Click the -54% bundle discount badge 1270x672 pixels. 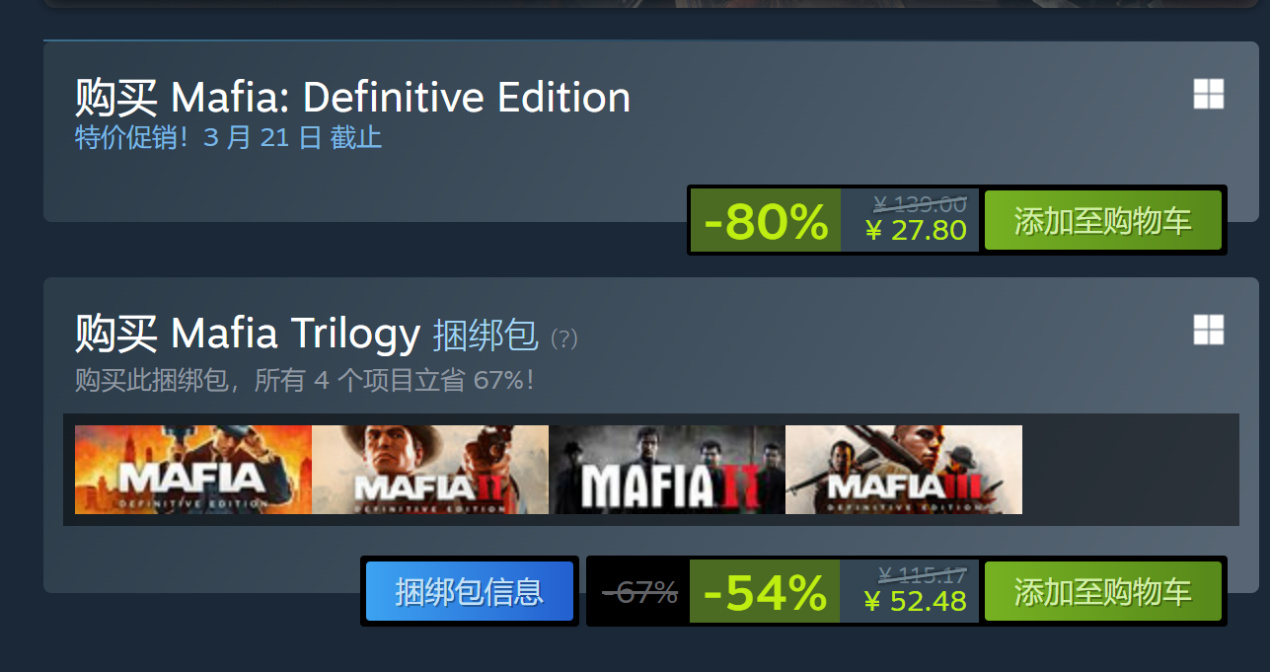tap(764, 592)
